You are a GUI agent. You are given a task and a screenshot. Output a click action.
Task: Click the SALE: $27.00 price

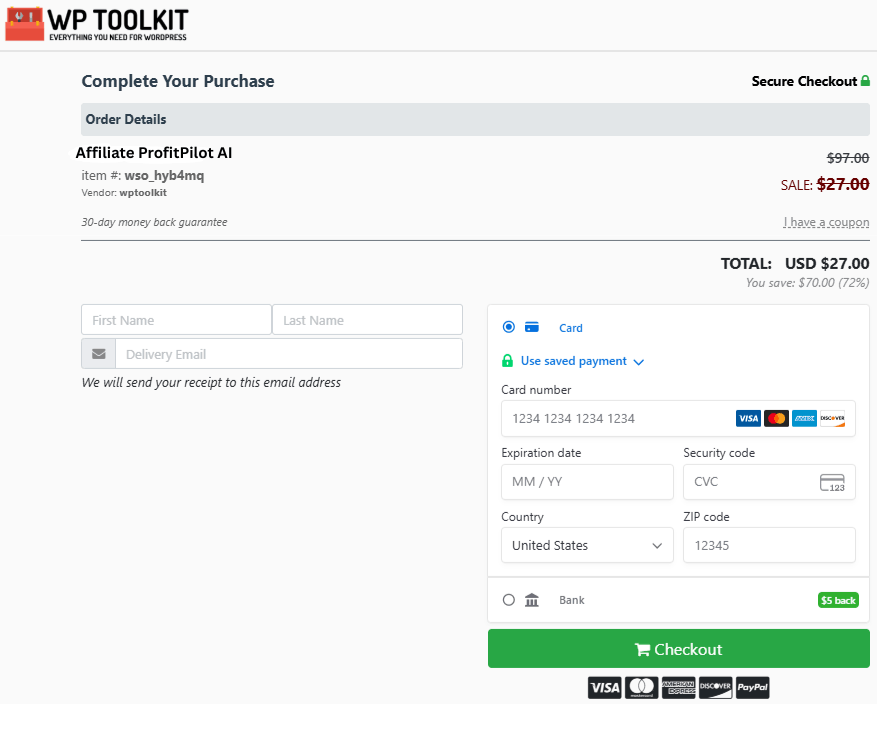pos(825,185)
